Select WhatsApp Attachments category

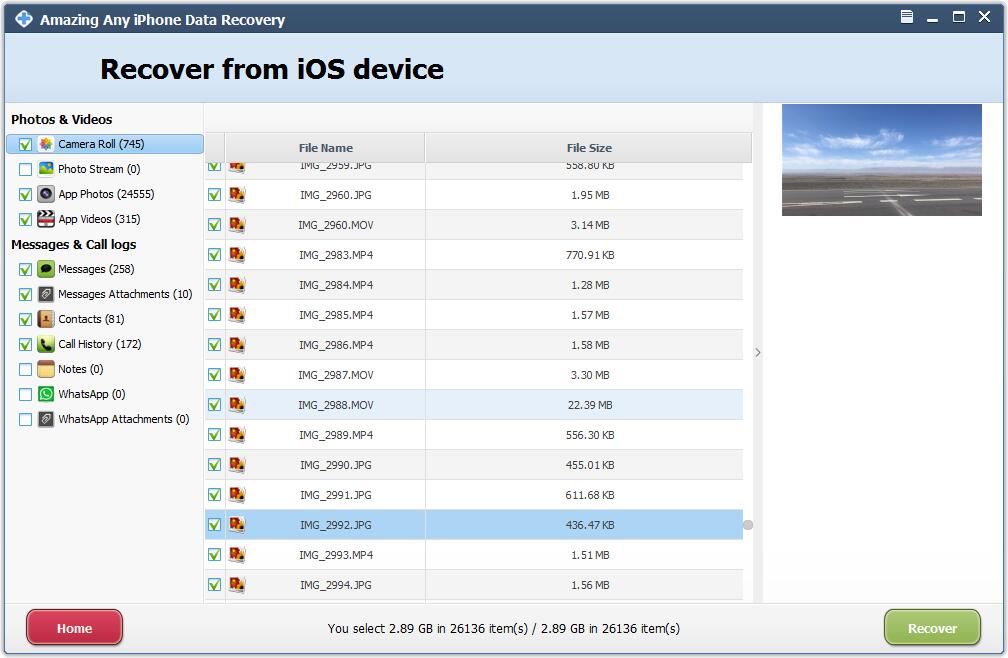pos(123,419)
